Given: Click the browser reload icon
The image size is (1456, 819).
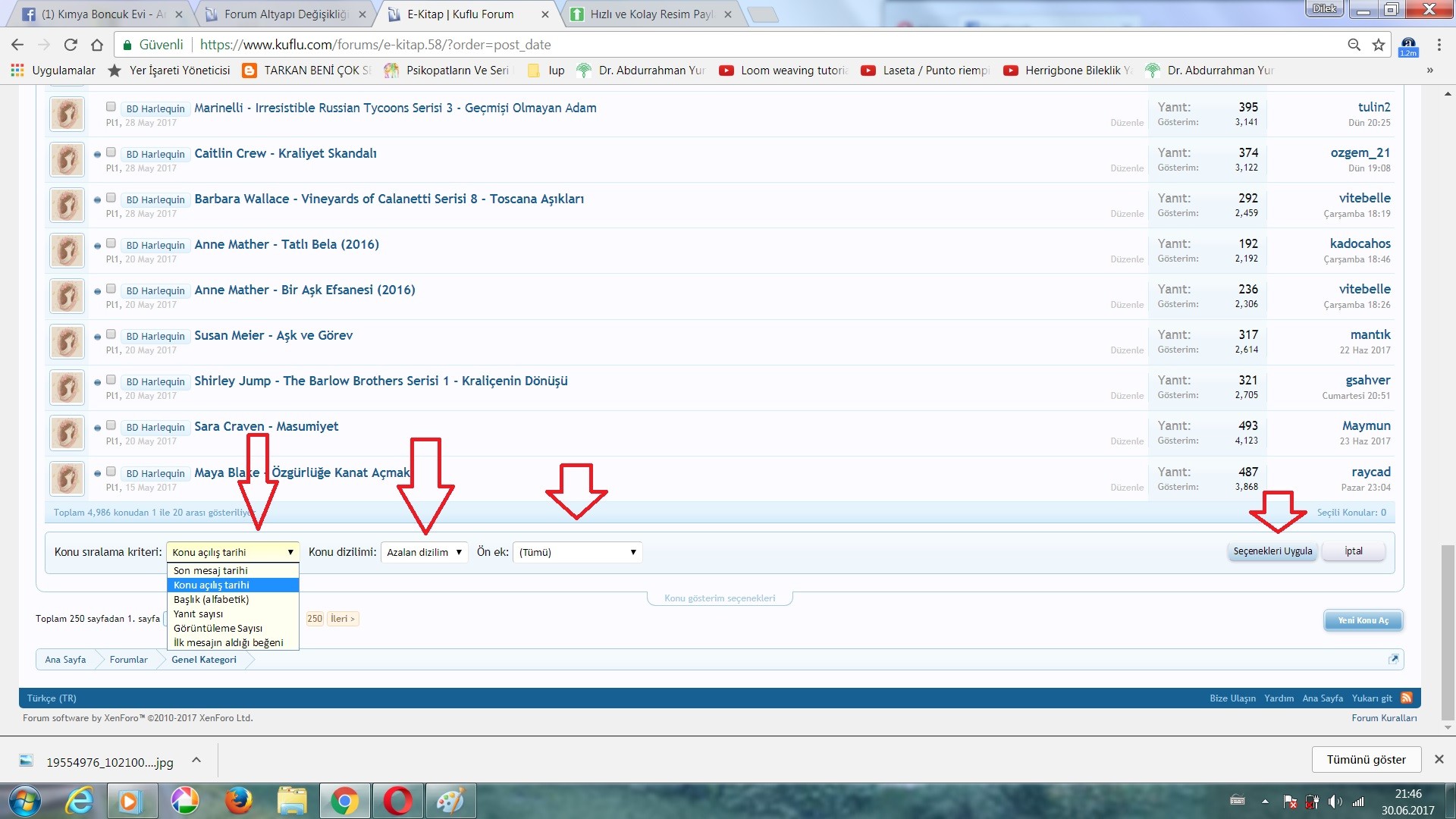Looking at the screenshot, I should coord(71,45).
